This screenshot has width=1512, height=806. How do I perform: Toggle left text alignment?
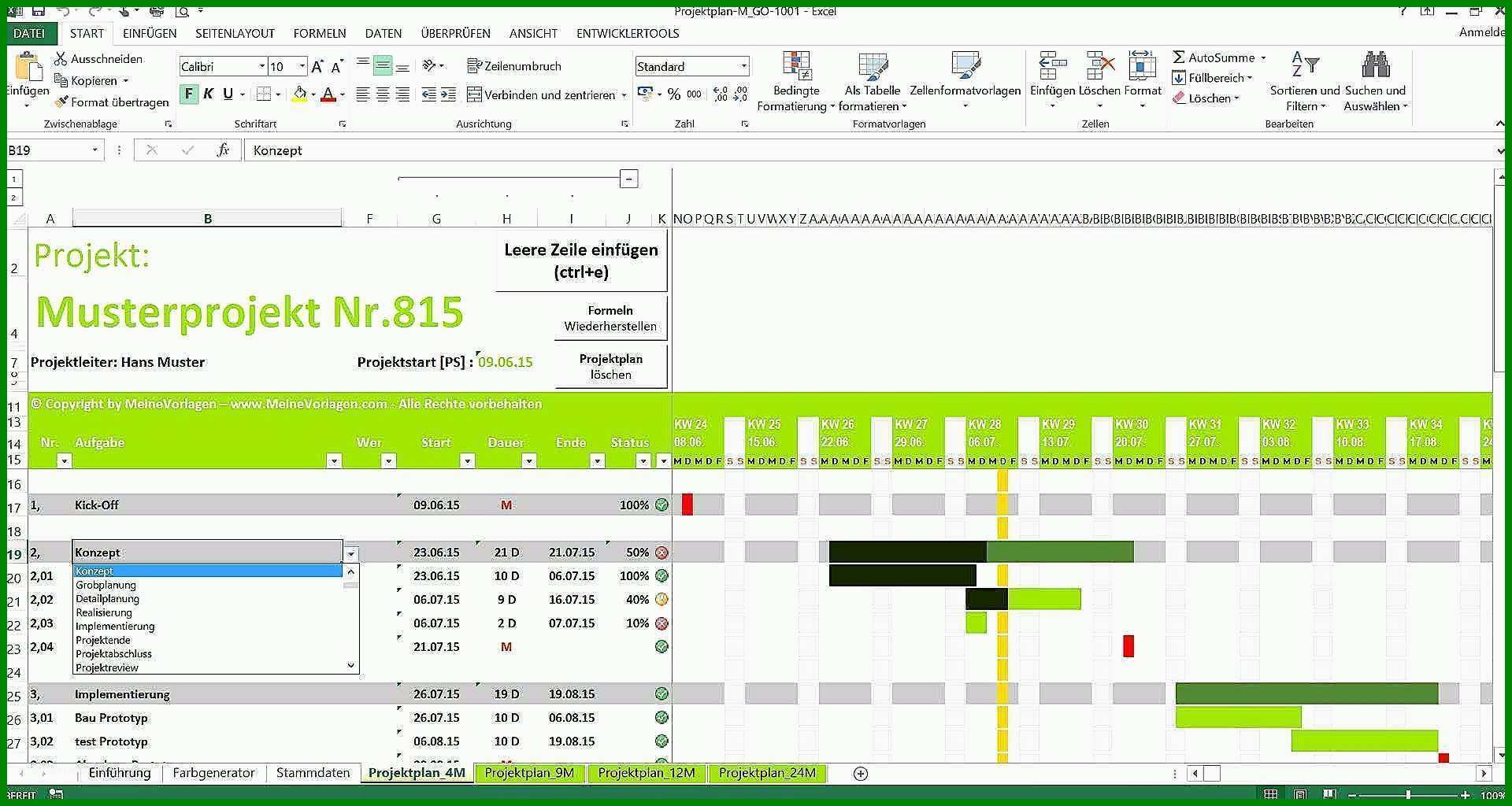363,94
